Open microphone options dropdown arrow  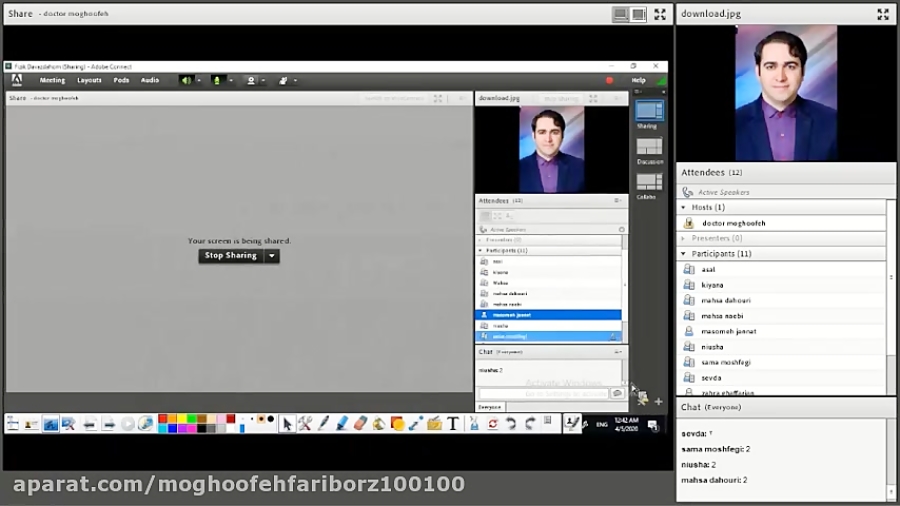click(231, 80)
